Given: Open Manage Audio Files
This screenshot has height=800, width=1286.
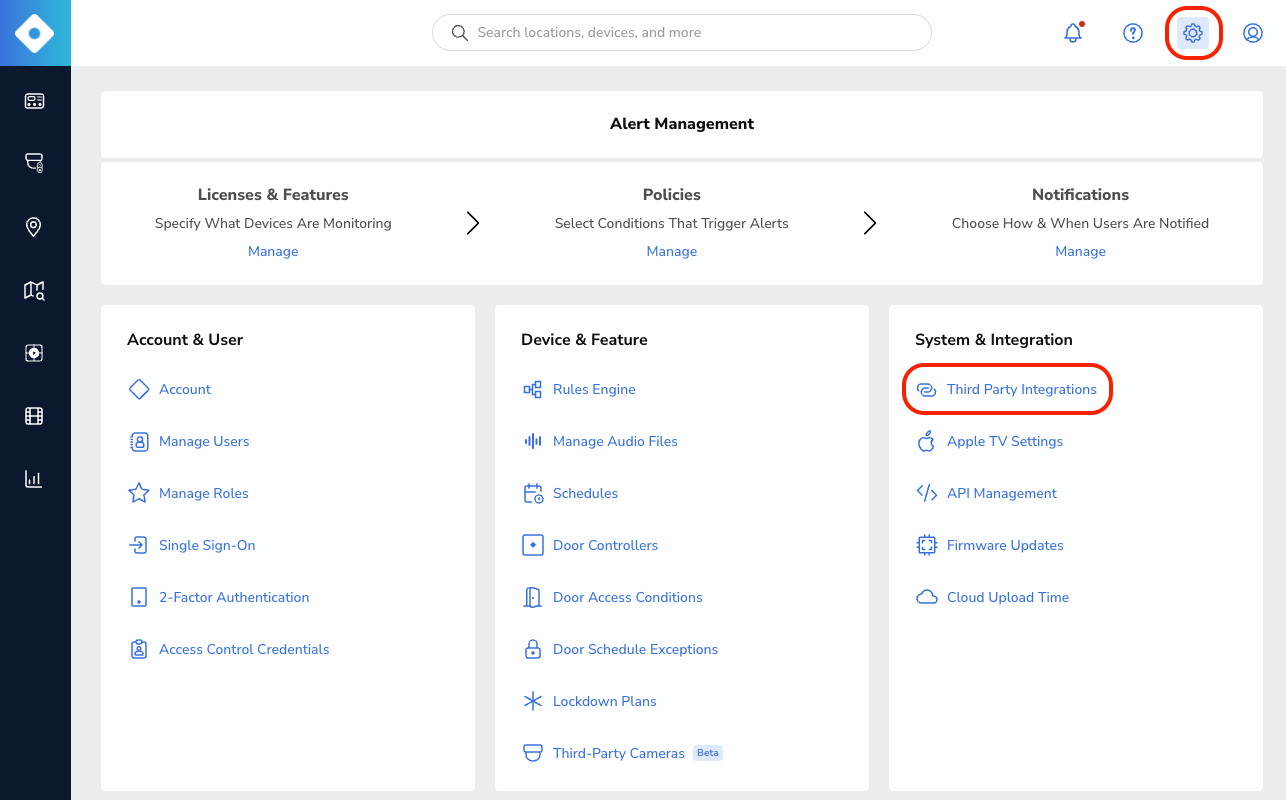Looking at the screenshot, I should point(615,441).
